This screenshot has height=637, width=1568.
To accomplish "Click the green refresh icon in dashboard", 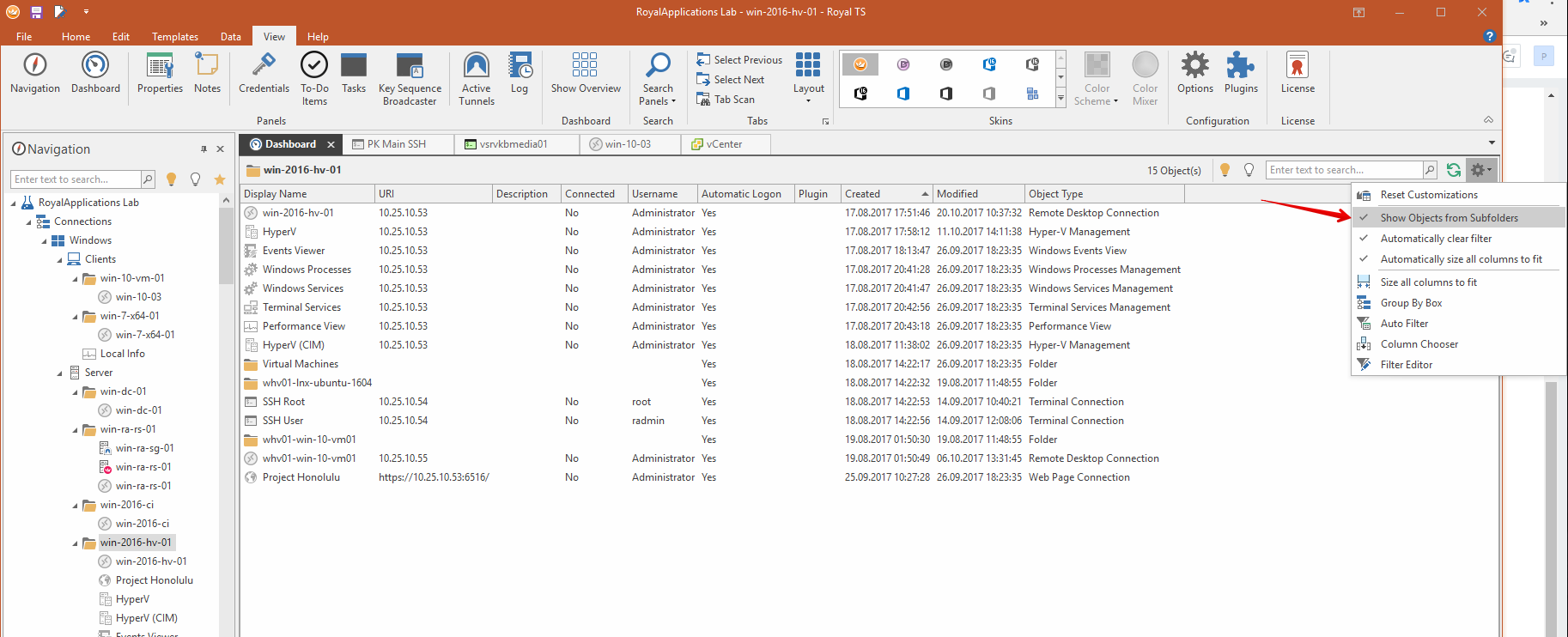I will tap(1453, 170).
